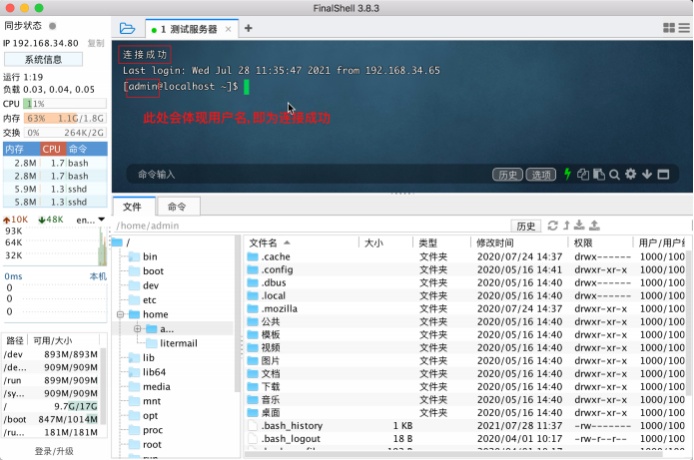Image resolution: width=694 pixels, height=460 pixels.
Task: Sort processes by 内存 column
Action: pos(22,149)
